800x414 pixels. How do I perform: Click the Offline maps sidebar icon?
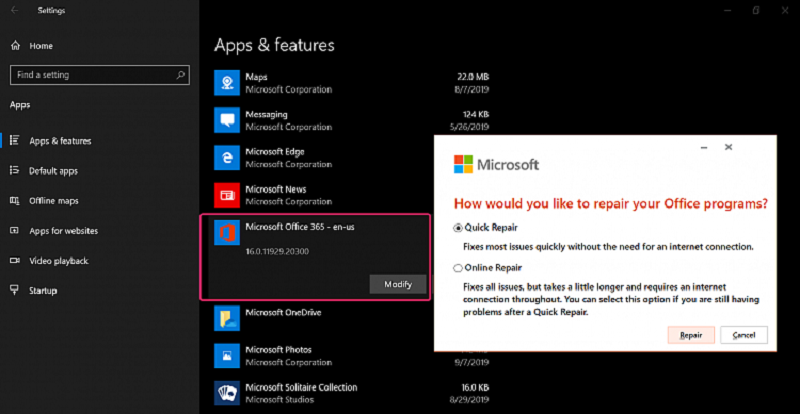coord(15,201)
